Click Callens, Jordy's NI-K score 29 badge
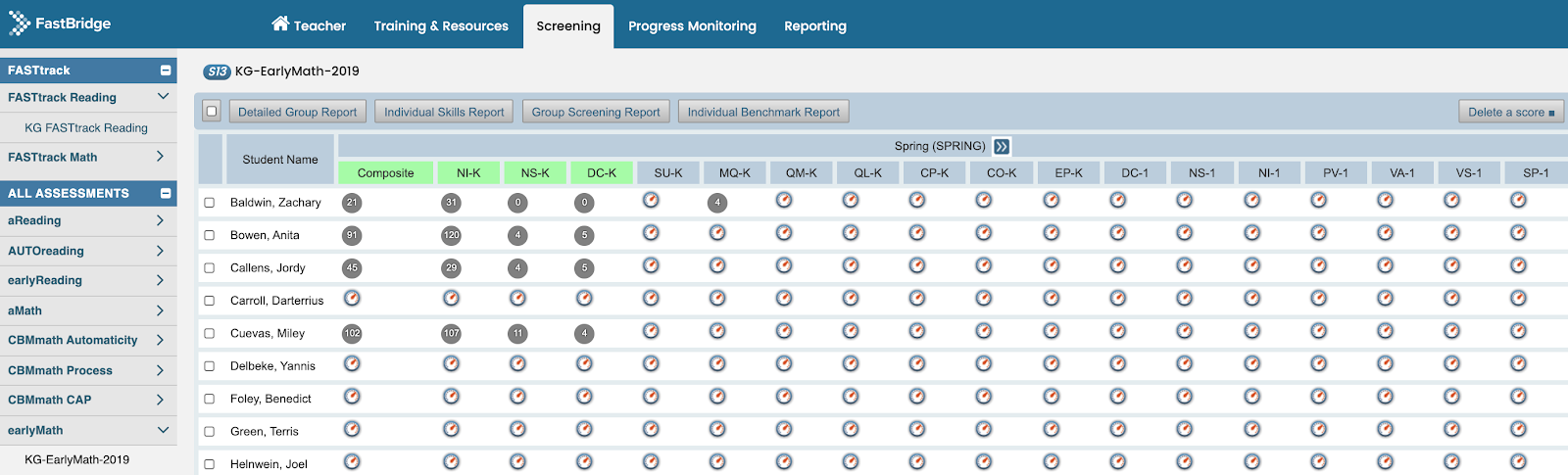This screenshot has height=475, width=1568. pos(451,267)
